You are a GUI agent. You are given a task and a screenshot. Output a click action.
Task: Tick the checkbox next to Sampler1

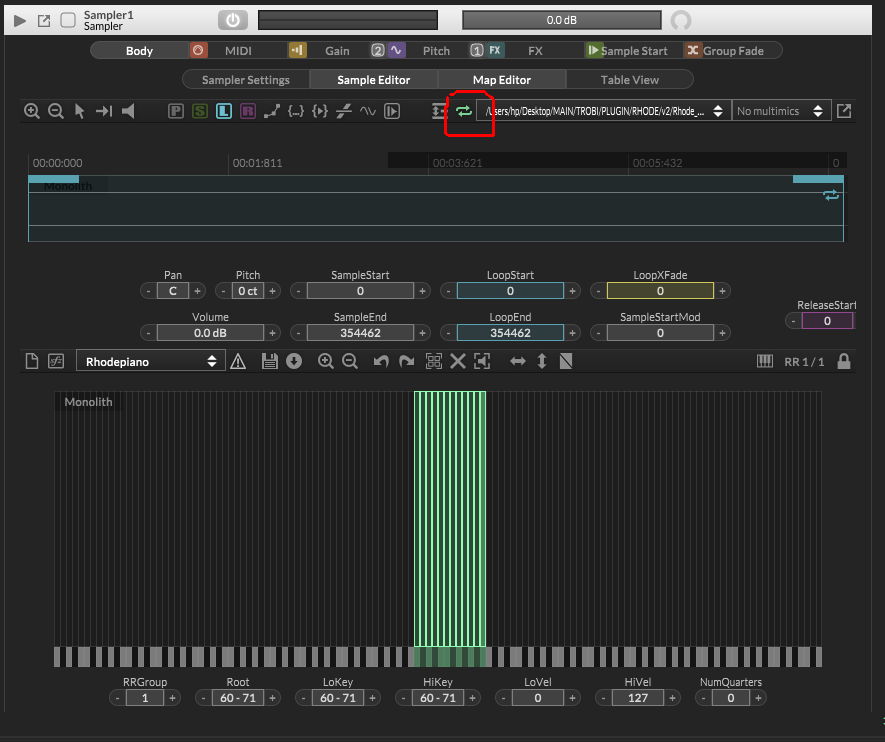[x=68, y=20]
